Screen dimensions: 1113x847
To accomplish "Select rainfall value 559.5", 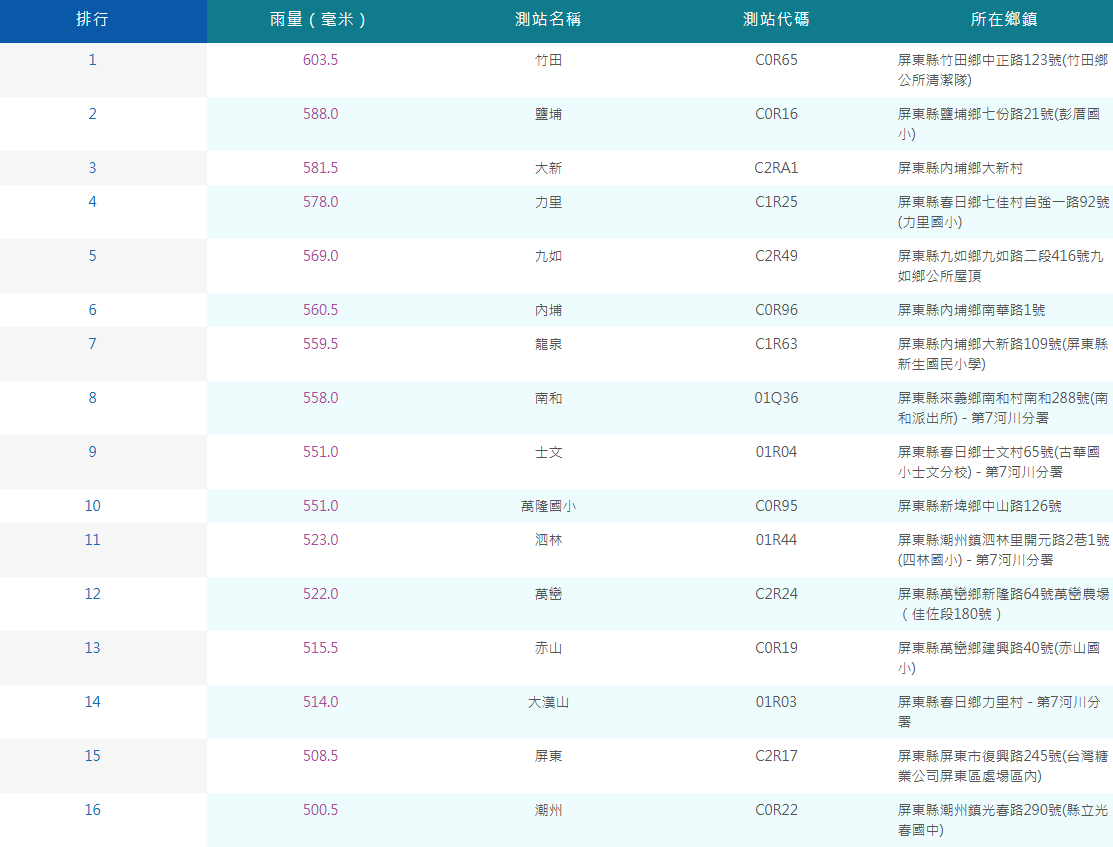I will [x=320, y=344].
